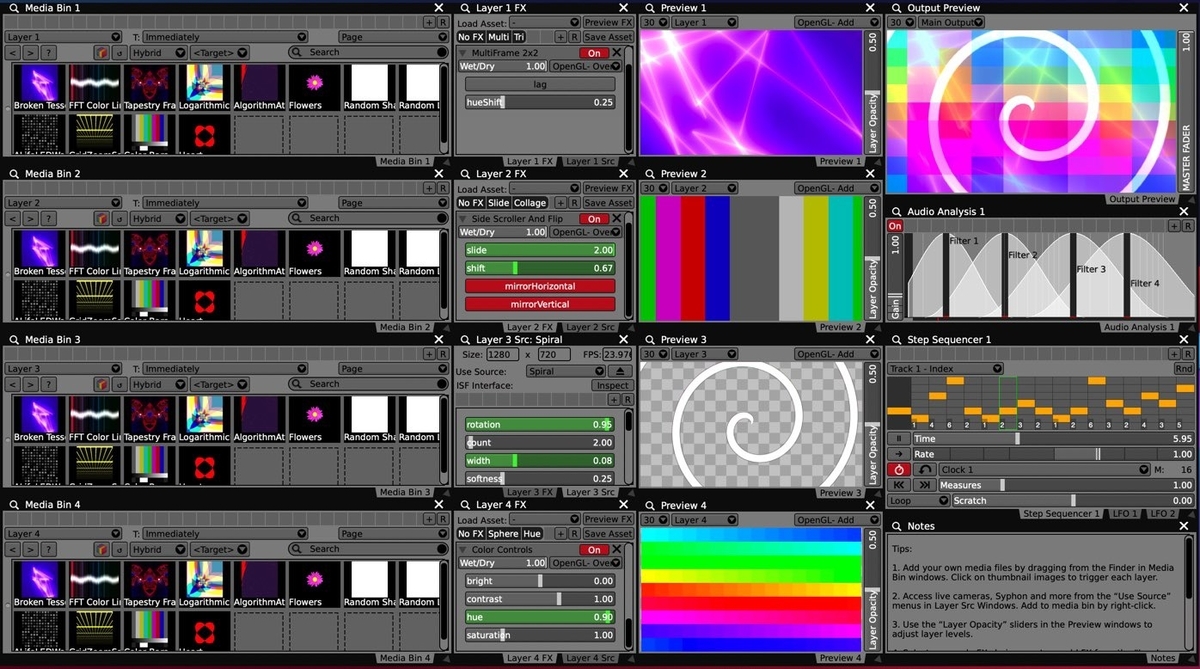Open the Immediately trigger dropdown in Media Bin 2
The height and width of the screenshot is (669, 1200).
click(x=224, y=203)
